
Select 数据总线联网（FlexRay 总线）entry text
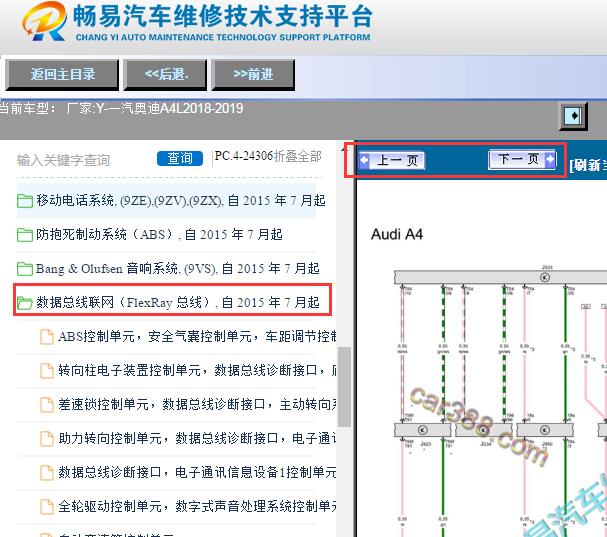pos(178,302)
